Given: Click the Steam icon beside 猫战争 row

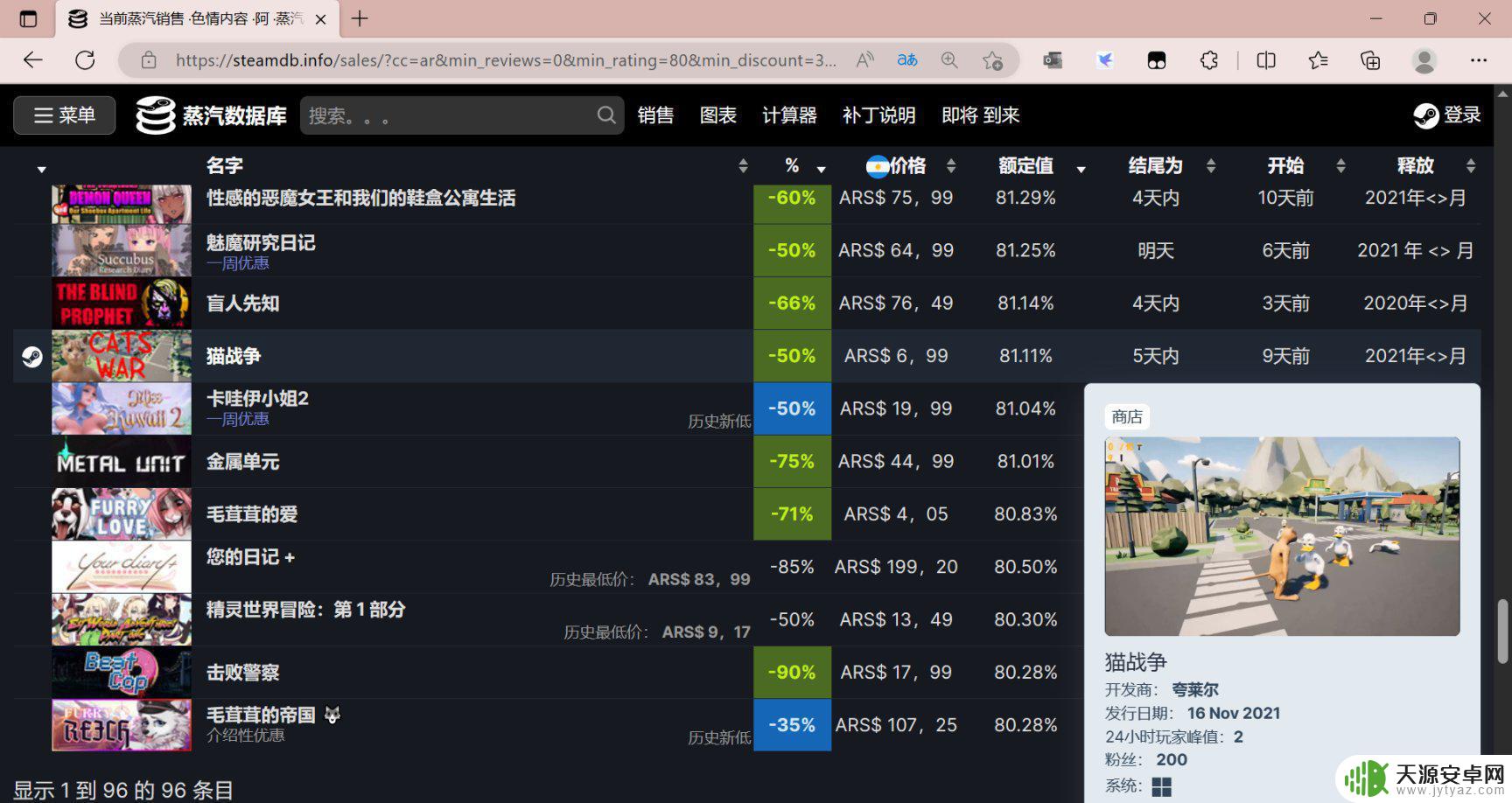Looking at the screenshot, I should [32, 356].
